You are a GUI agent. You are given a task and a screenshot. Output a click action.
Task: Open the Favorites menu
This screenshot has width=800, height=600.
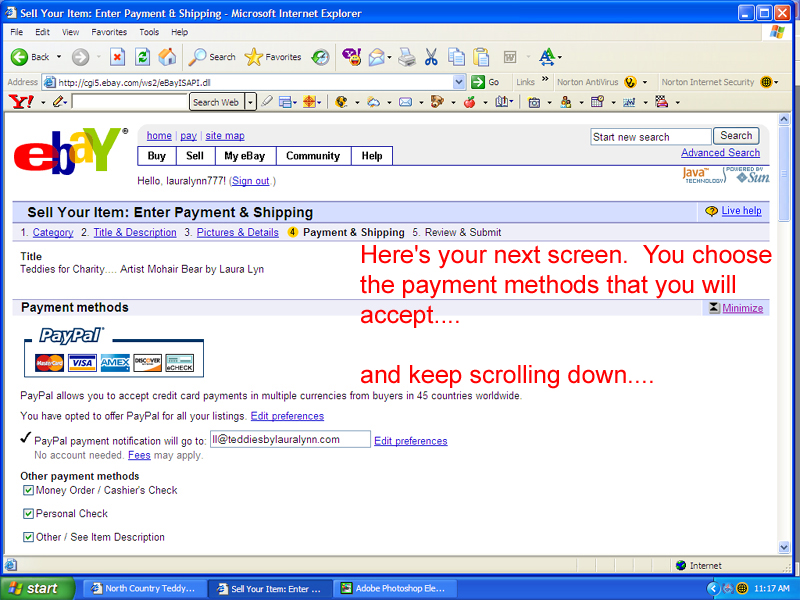point(109,32)
